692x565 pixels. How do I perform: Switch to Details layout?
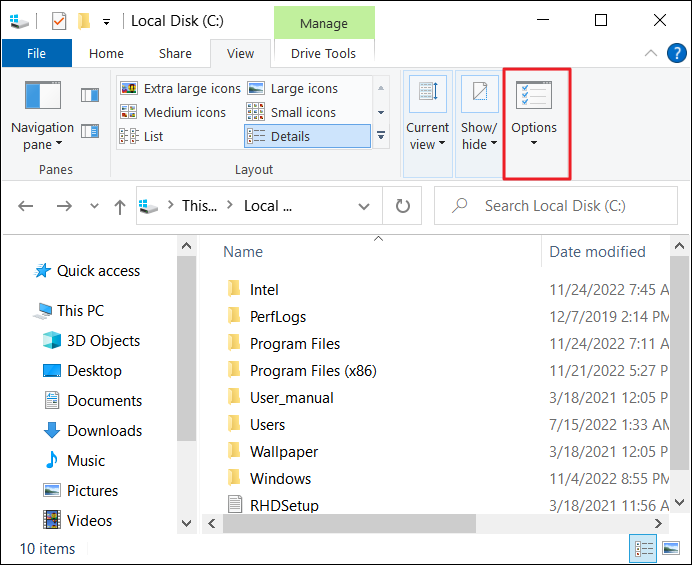tap(307, 136)
